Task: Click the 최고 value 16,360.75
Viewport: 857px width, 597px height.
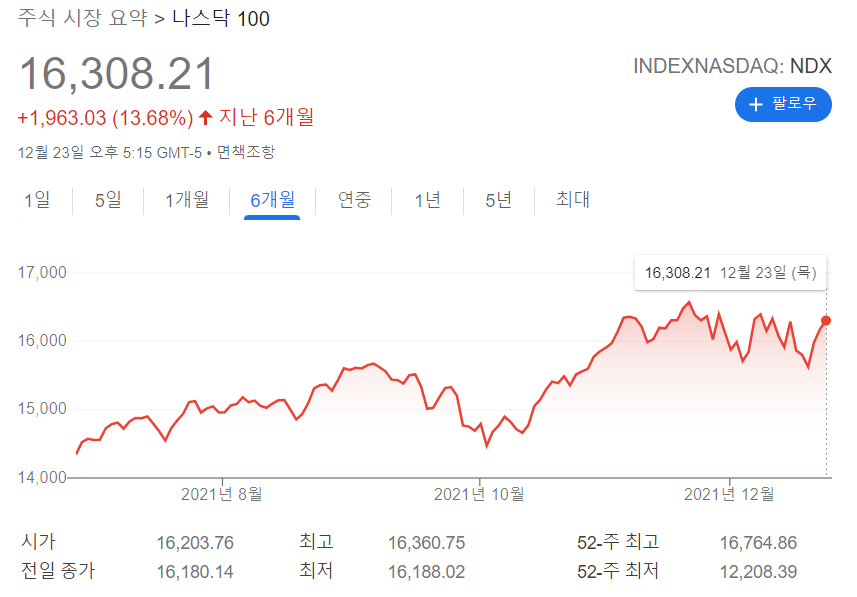Action: coord(426,542)
